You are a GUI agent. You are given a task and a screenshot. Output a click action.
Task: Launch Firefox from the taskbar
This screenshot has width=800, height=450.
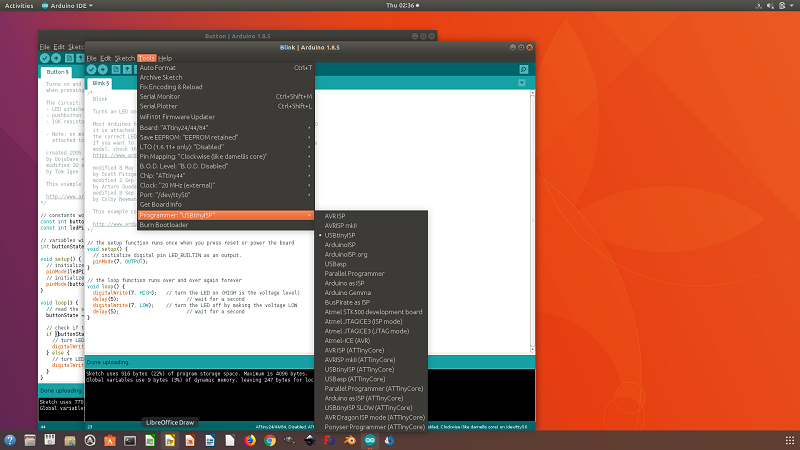250,440
